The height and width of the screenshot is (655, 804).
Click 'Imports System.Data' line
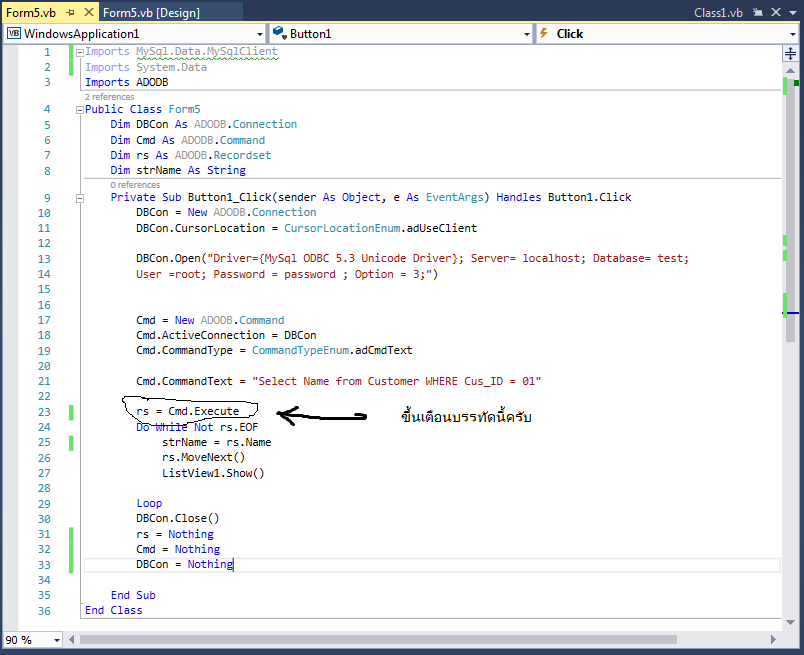[x=146, y=67]
